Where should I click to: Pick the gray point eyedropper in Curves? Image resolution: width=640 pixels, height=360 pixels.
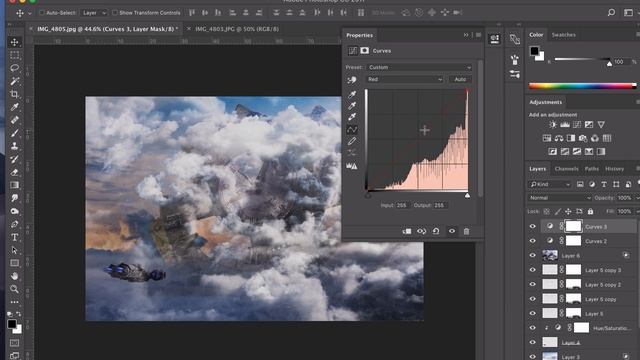point(352,106)
